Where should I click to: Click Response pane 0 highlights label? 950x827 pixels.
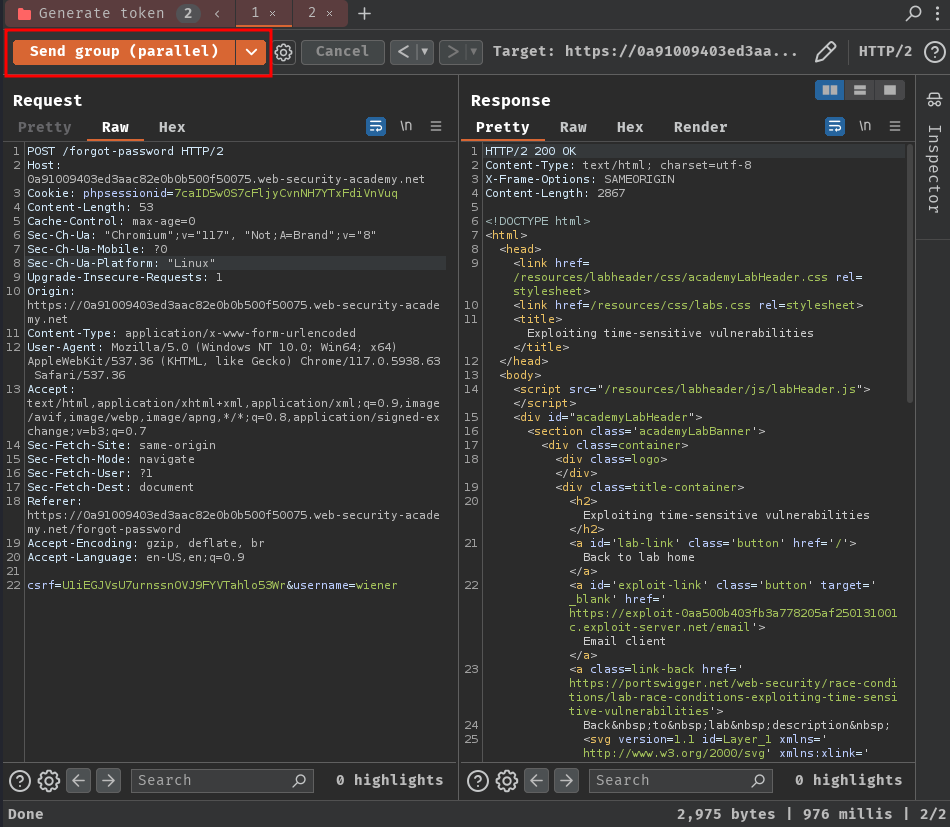click(x=848, y=780)
